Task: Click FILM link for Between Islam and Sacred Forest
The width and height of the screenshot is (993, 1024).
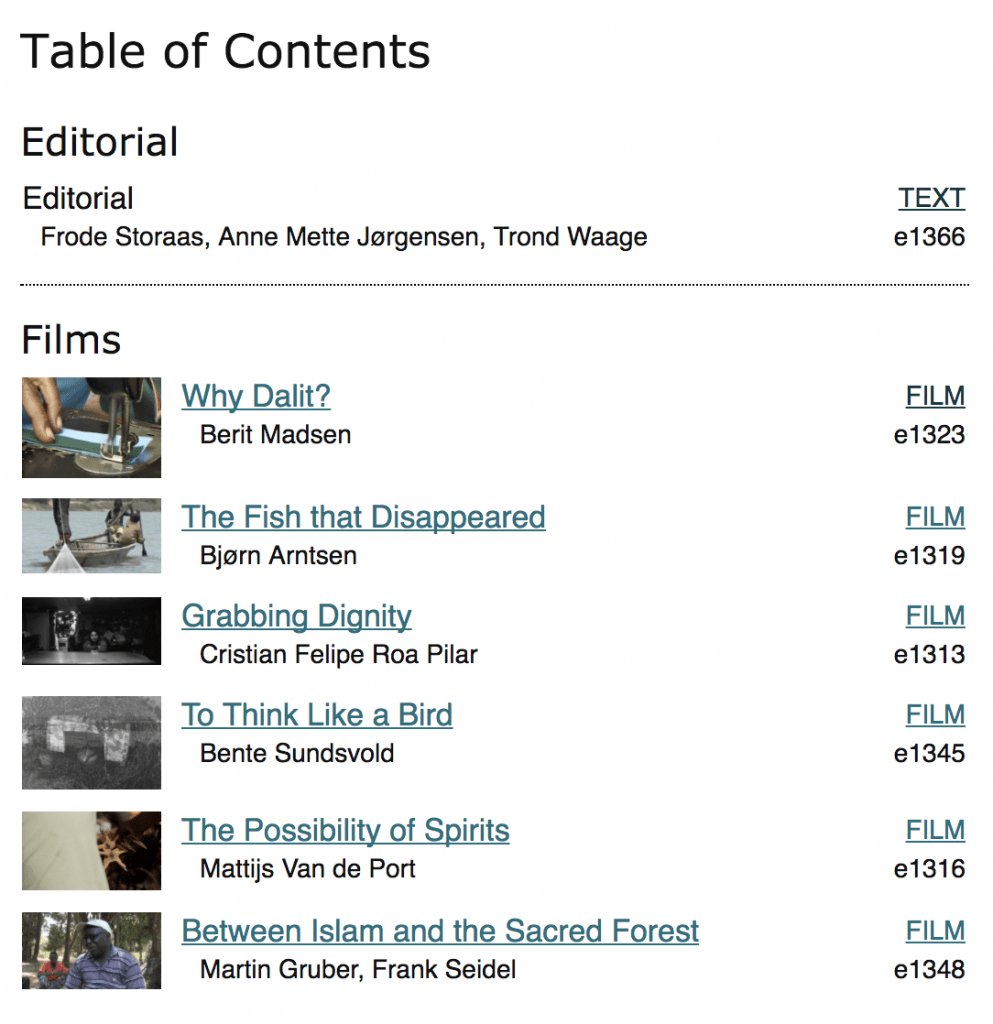Action: (x=935, y=931)
